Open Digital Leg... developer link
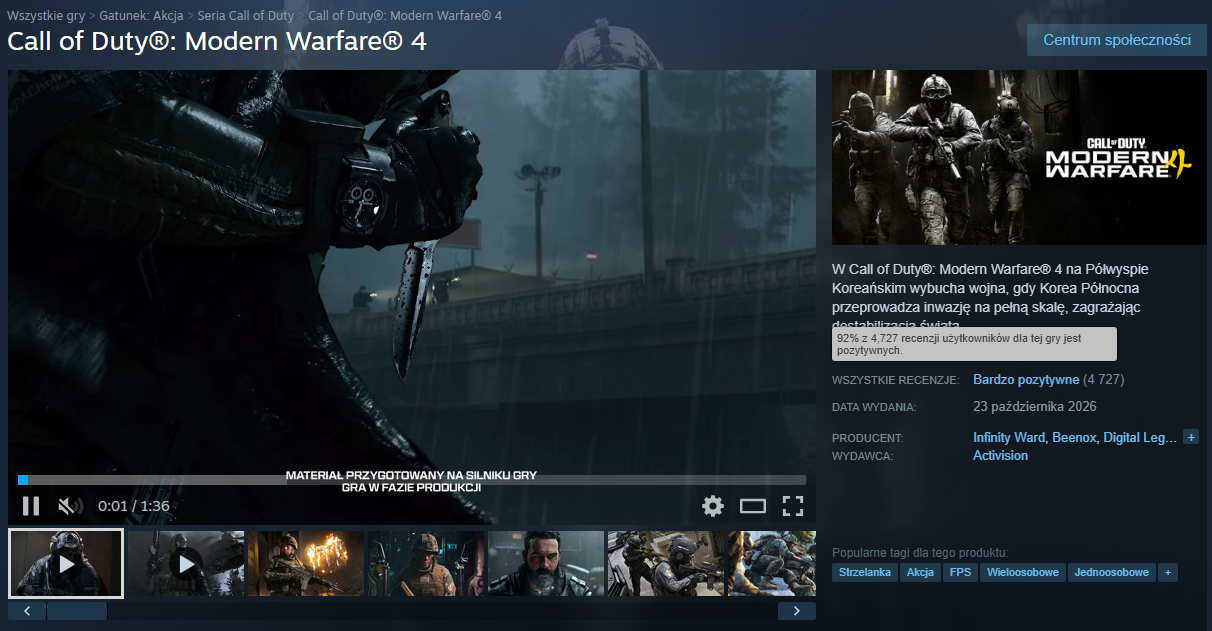 [x=1140, y=438]
